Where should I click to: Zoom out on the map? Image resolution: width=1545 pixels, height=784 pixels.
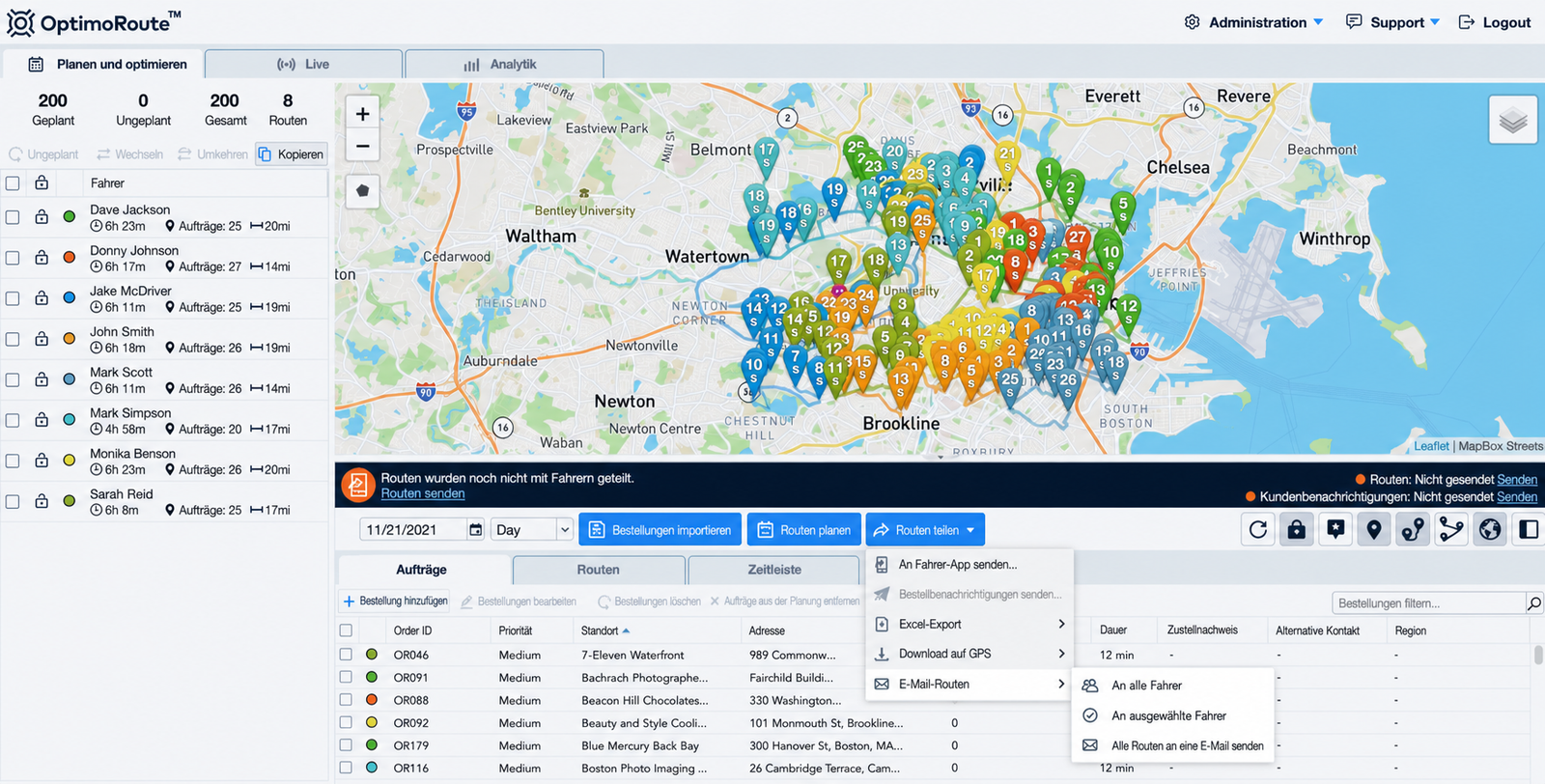(x=362, y=146)
